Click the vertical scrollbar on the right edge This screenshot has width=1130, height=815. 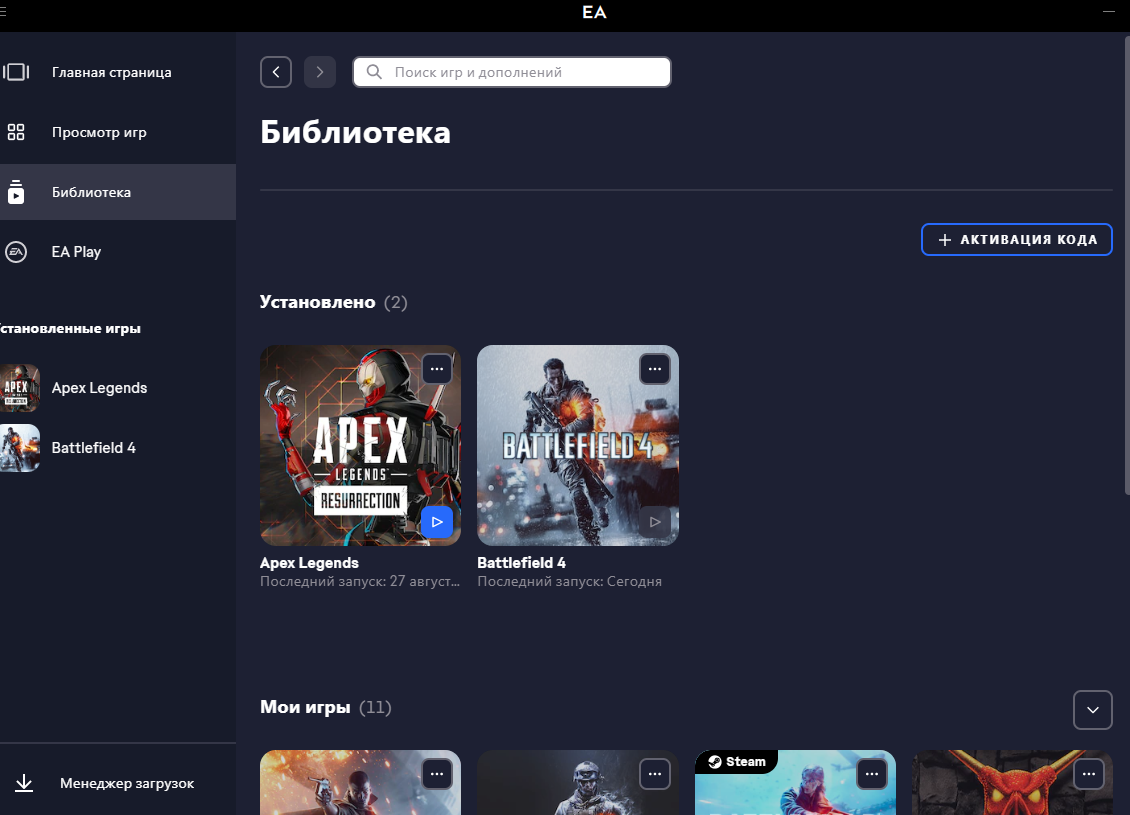tap(1127, 265)
